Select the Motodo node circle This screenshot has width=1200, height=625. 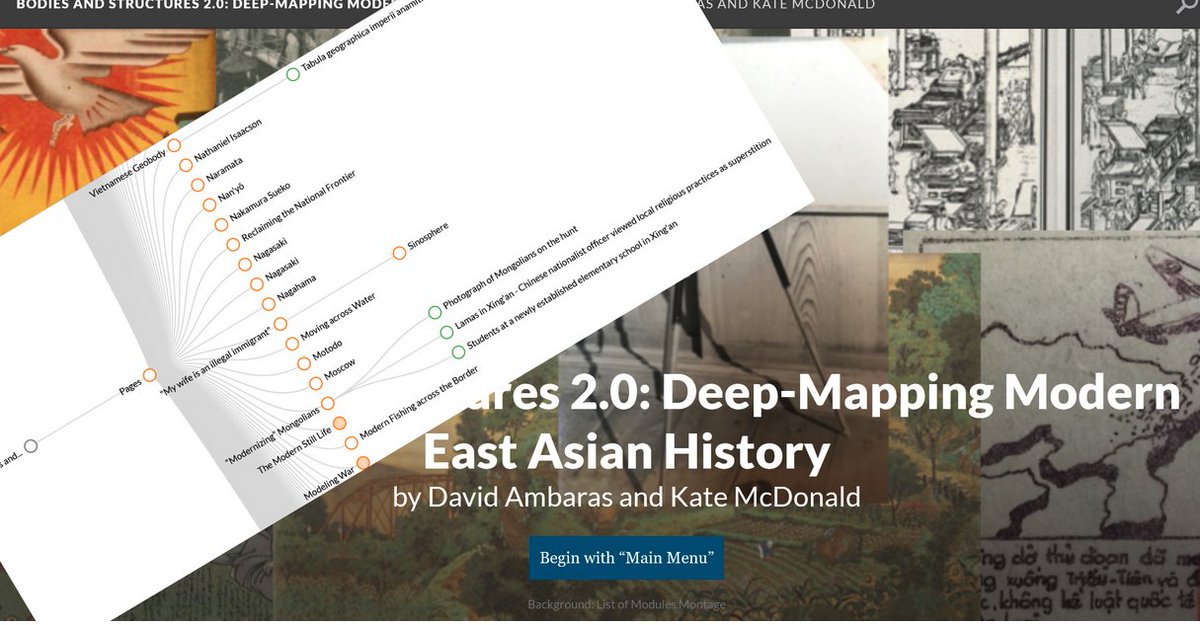click(x=304, y=363)
